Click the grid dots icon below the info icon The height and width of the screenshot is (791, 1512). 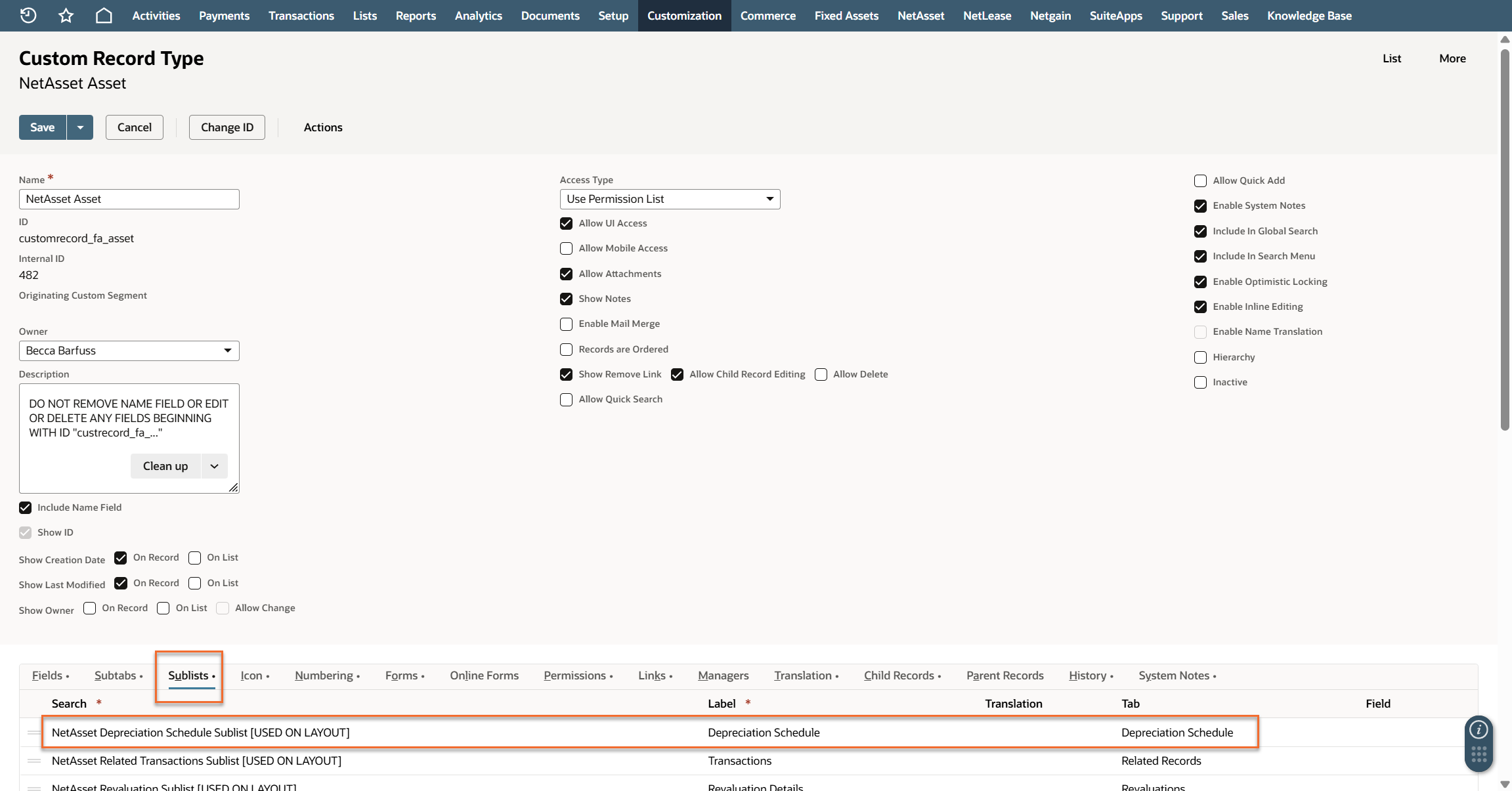(1479, 754)
